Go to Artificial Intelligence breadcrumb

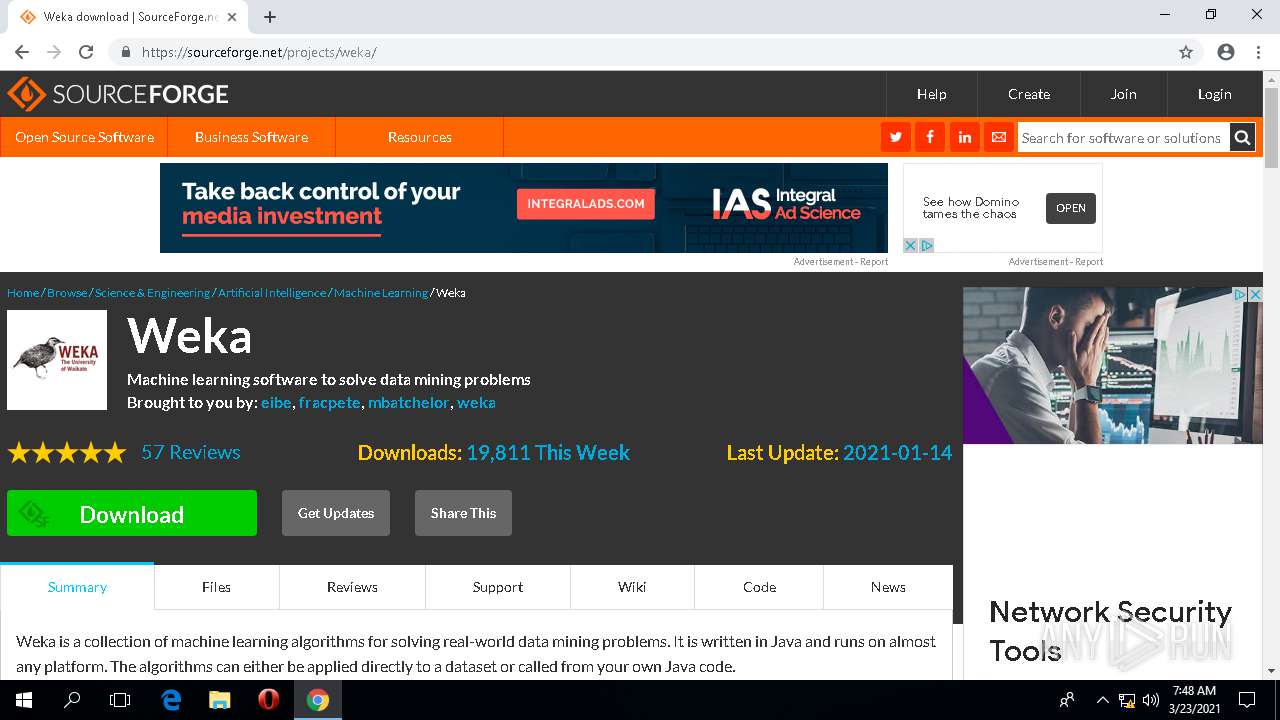272,293
